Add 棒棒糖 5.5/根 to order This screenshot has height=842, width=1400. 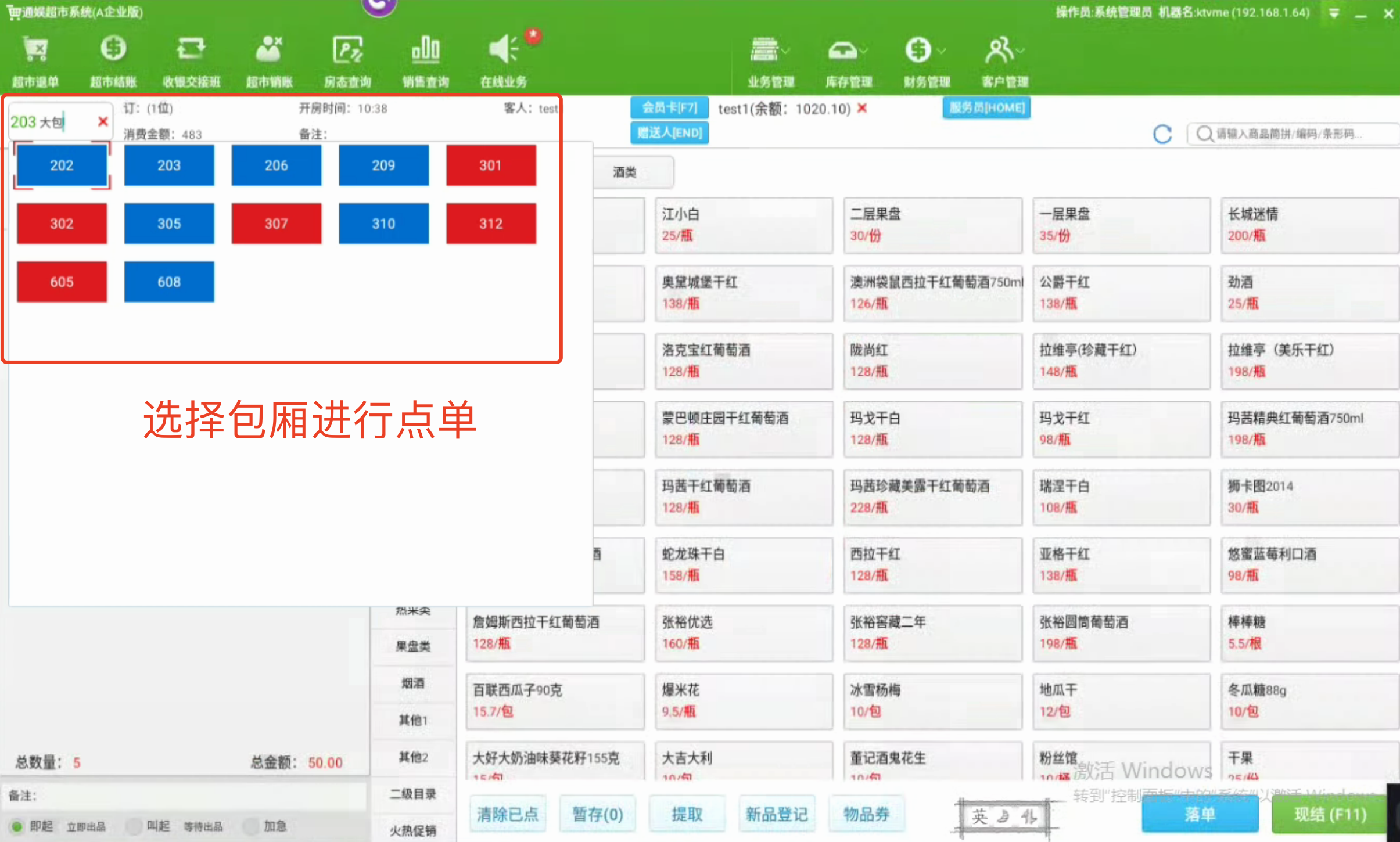coord(1309,633)
